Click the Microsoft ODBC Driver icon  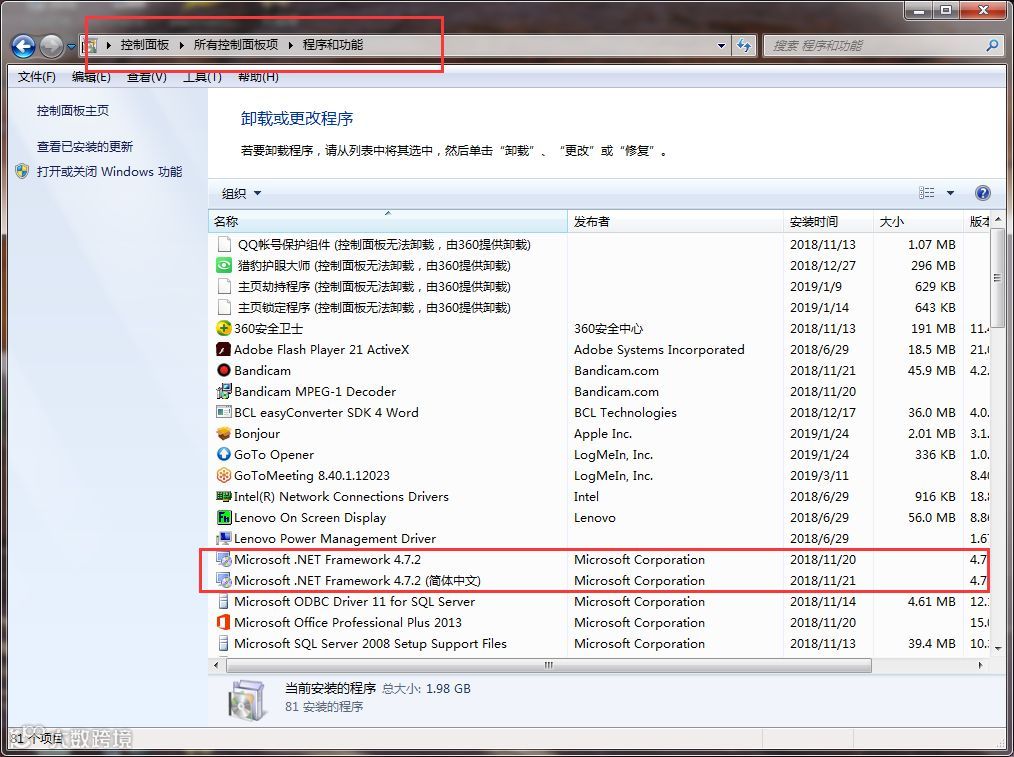tap(224, 601)
